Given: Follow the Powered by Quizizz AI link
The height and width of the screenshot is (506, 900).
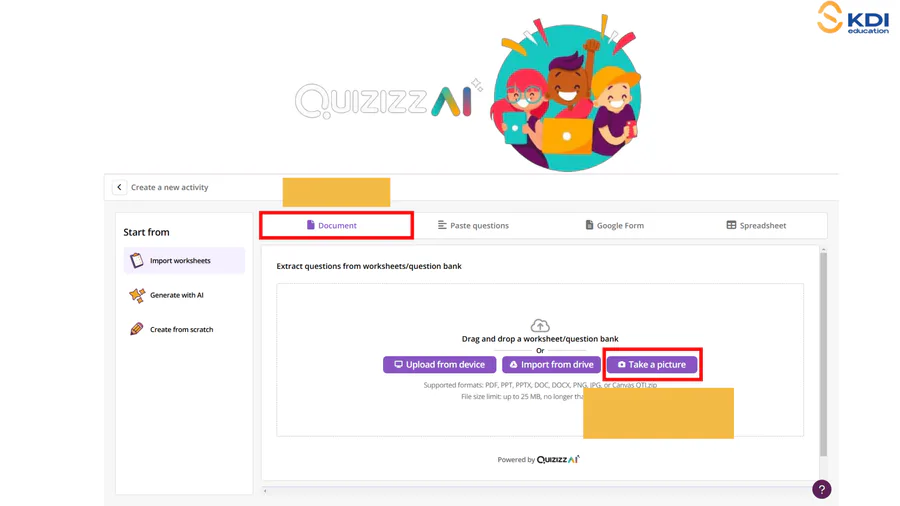Looking at the screenshot, I should pos(539,460).
